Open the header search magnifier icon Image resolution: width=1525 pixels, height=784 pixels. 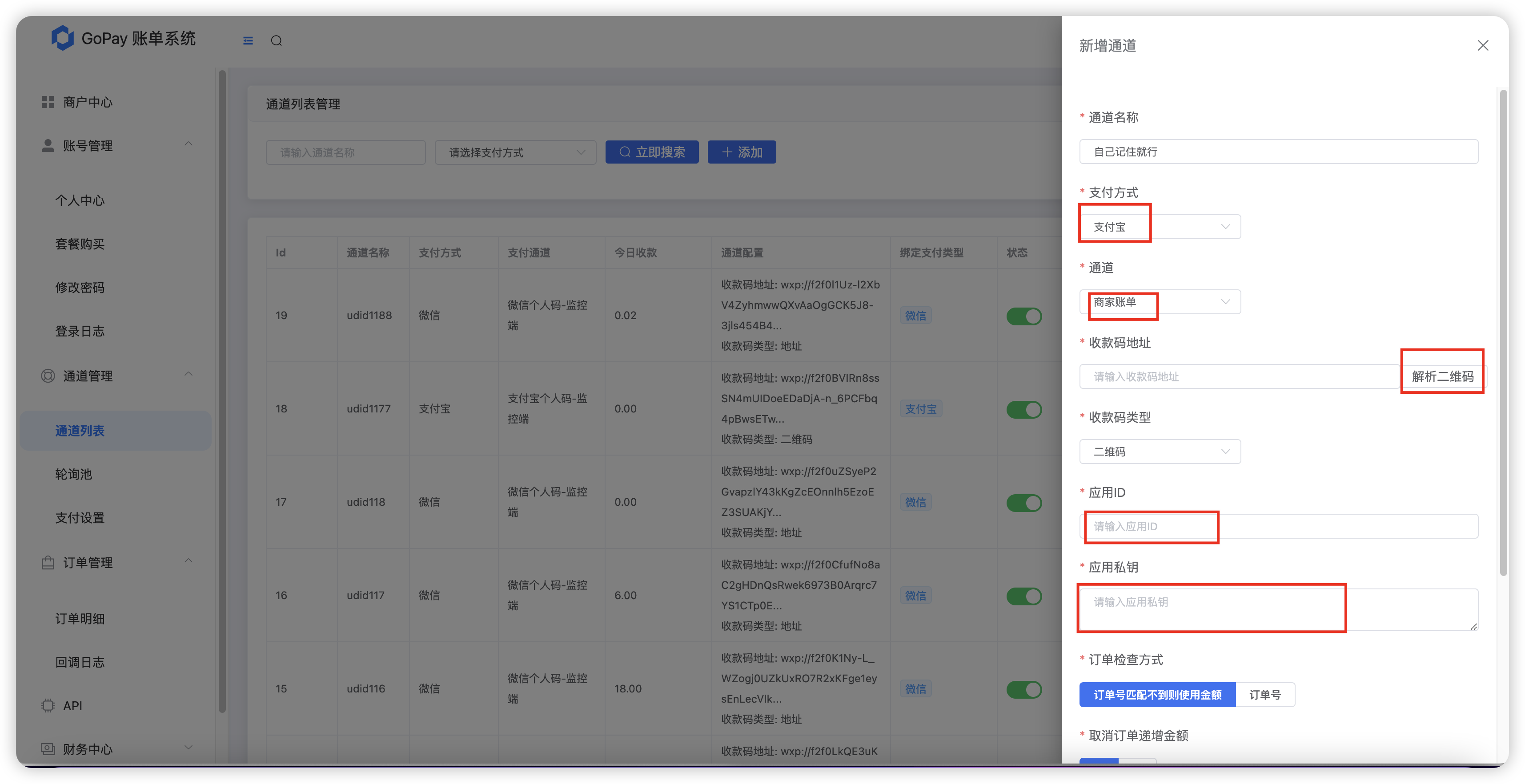click(x=277, y=41)
